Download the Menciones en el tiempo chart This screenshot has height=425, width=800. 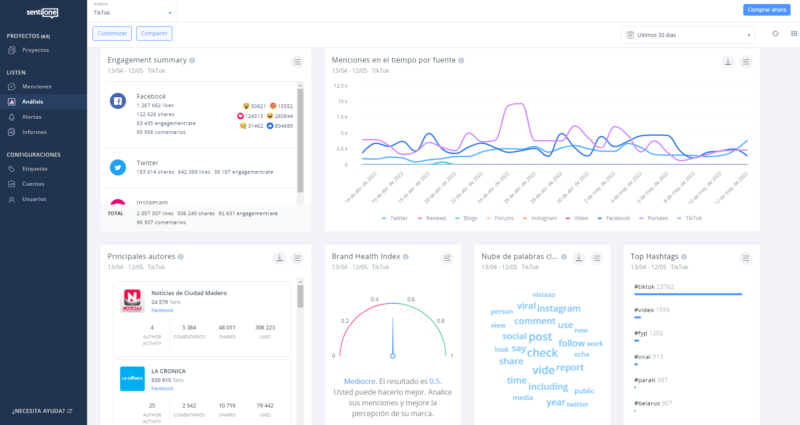click(x=728, y=62)
